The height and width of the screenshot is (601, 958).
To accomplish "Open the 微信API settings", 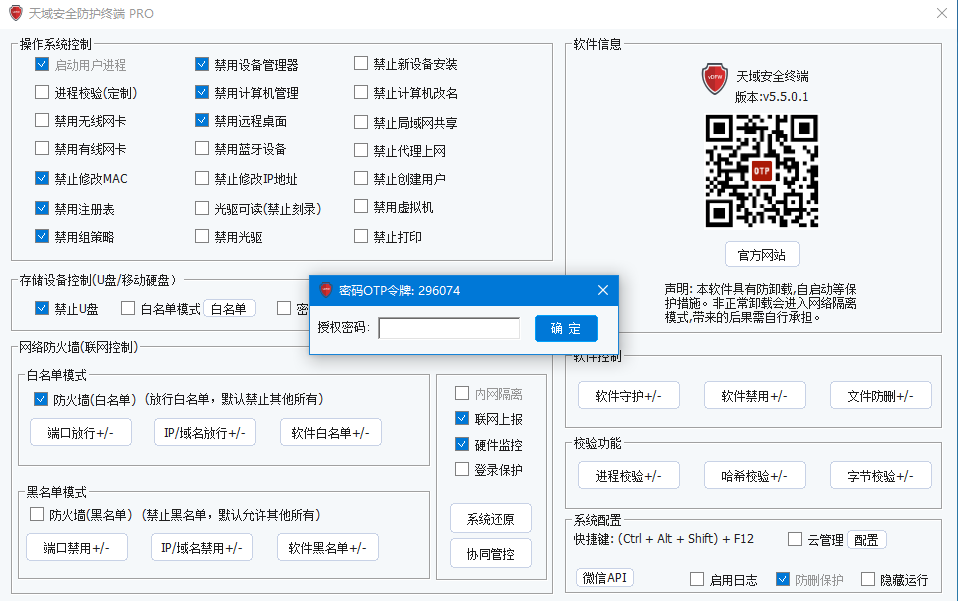I will click(x=606, y=578).
